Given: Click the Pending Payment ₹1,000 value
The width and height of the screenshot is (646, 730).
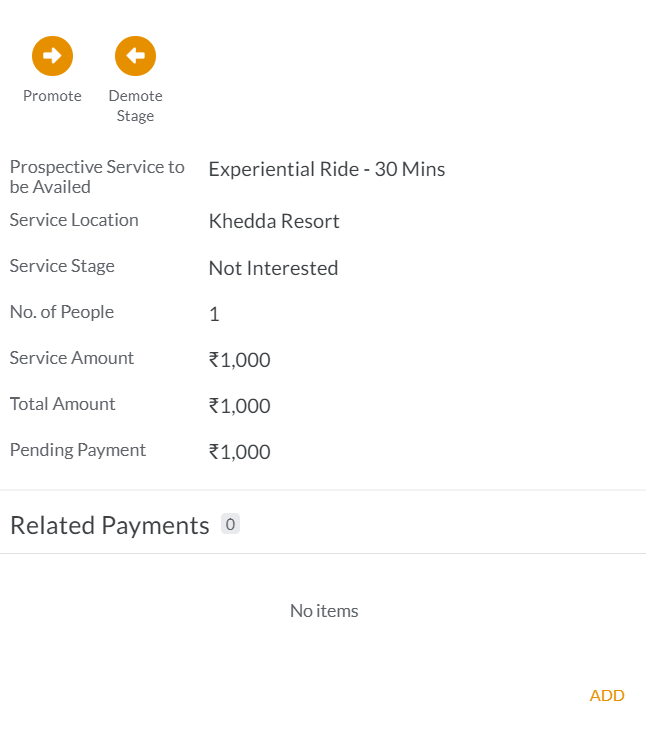Looking at the screenshot, I should tap(240, 452).
